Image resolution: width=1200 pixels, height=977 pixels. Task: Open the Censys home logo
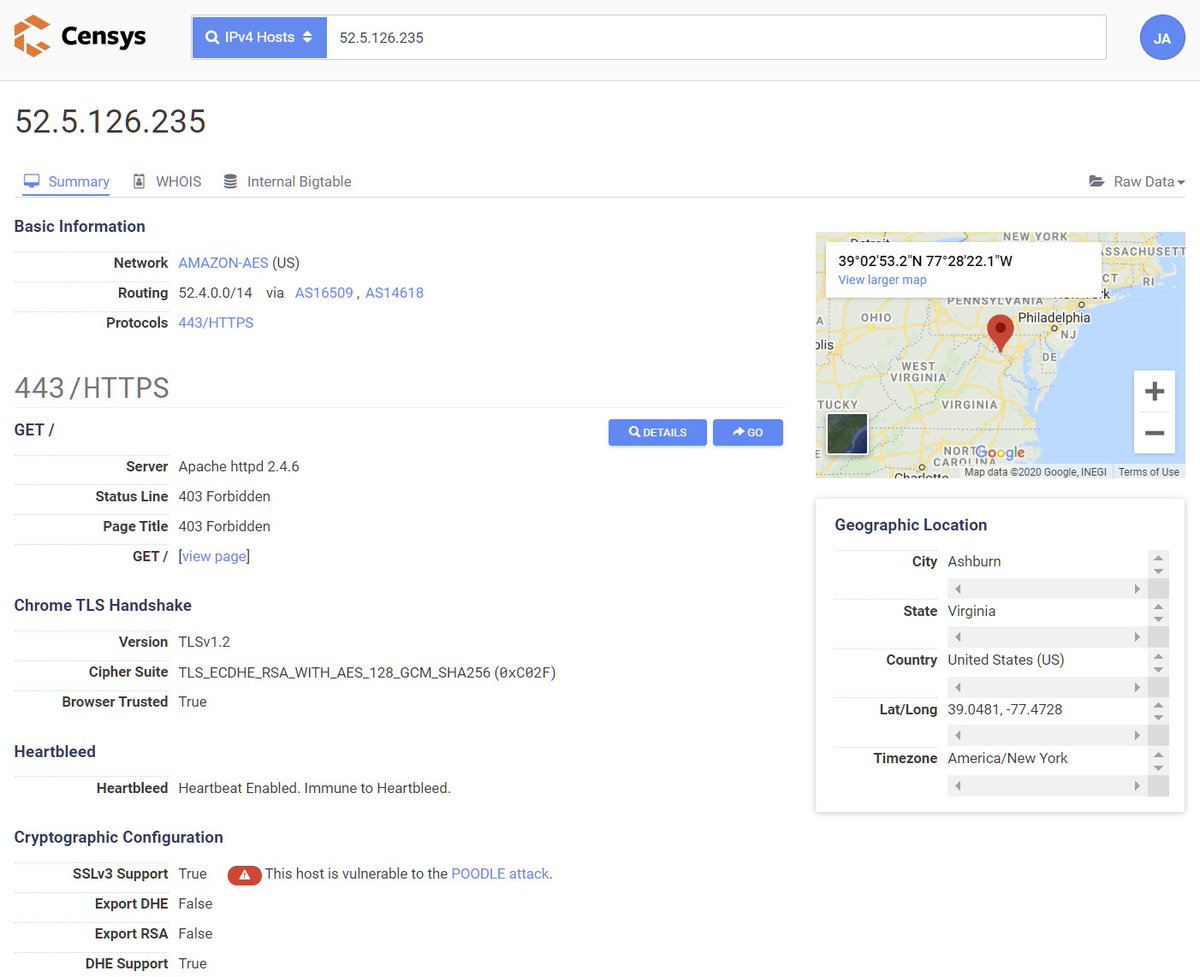(80, 37)
